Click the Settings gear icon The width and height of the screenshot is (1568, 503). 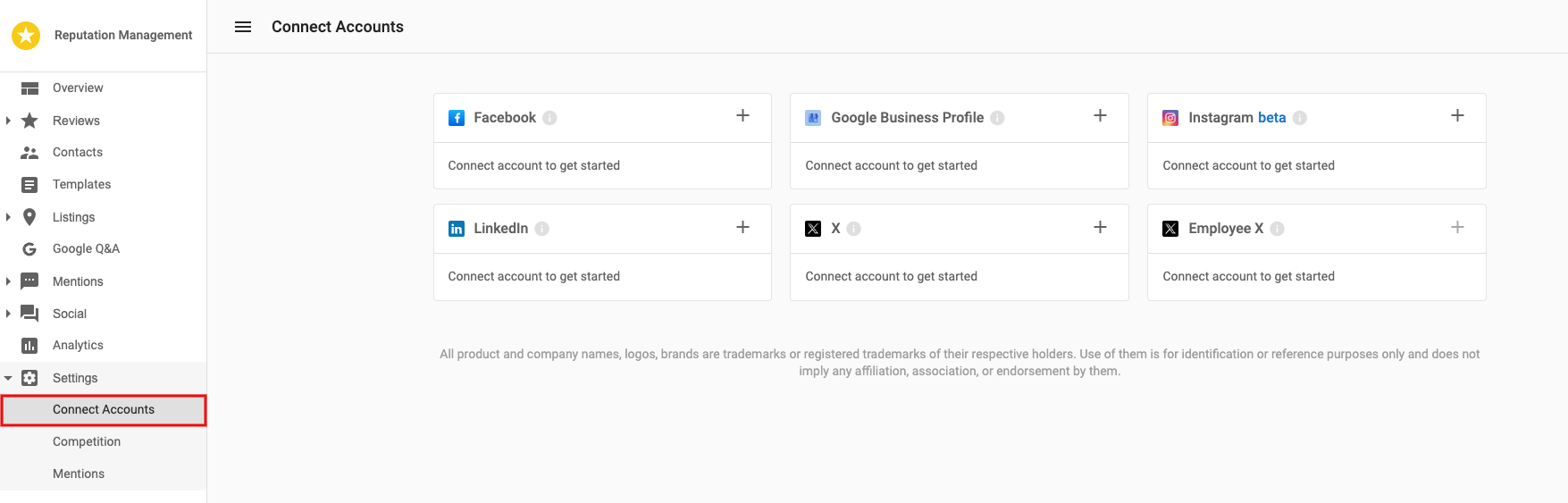click(x=29, y=378)
